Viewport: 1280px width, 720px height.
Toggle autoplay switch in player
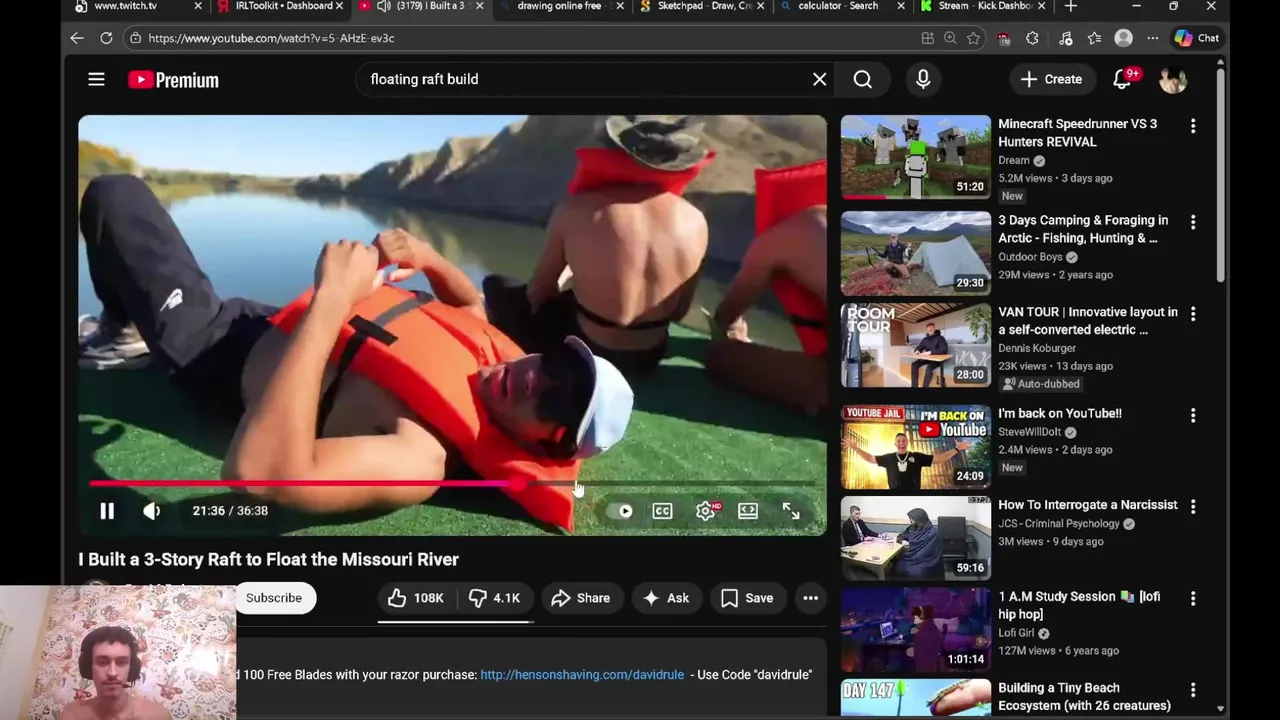(621, 511)
